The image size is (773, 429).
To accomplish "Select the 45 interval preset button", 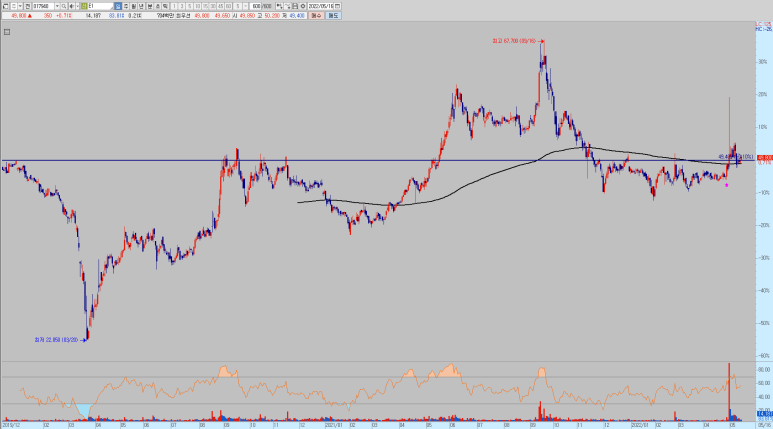I will click(x=221, y=6).
